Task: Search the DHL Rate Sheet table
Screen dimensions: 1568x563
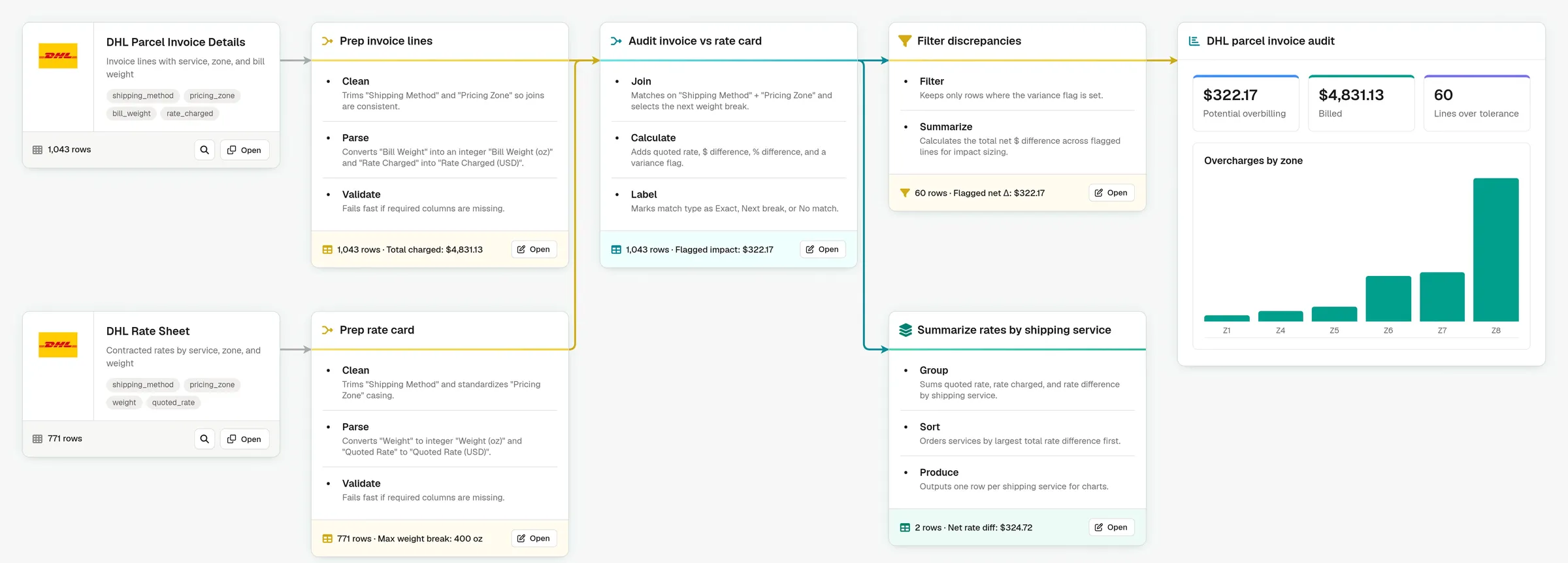Action: pos(204,439)
